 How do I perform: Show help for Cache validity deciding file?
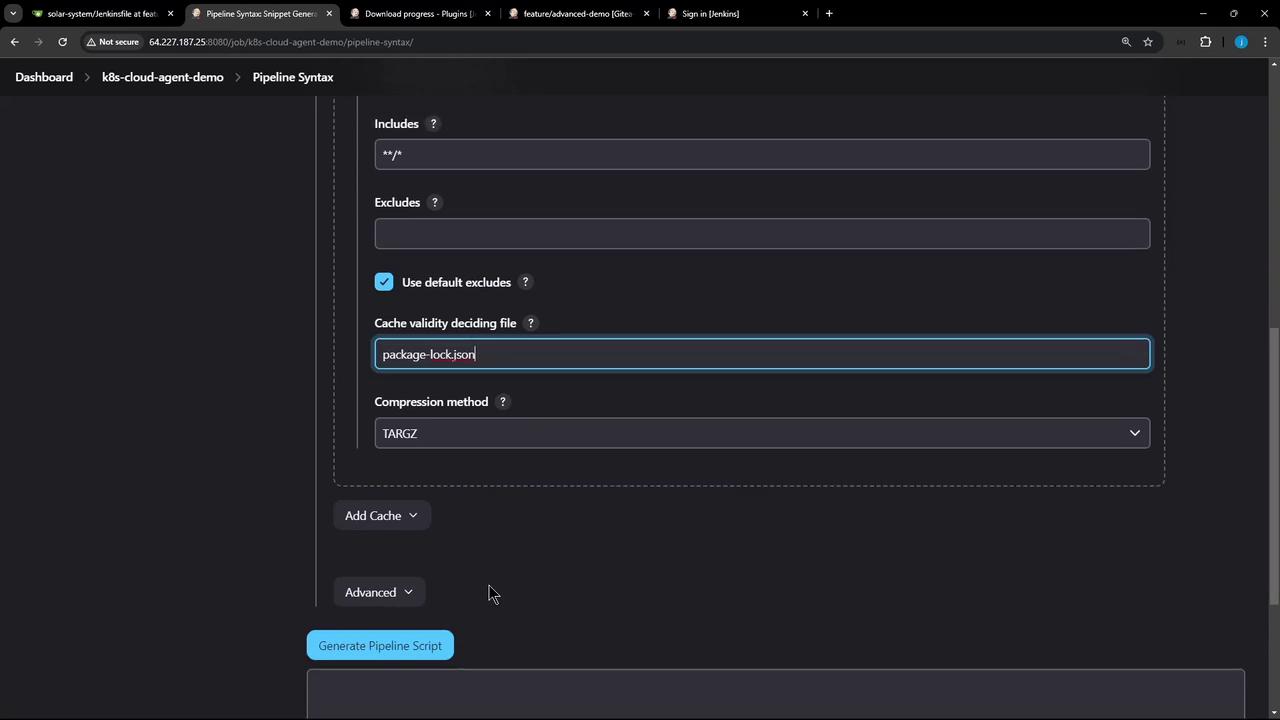pos(531,323)
